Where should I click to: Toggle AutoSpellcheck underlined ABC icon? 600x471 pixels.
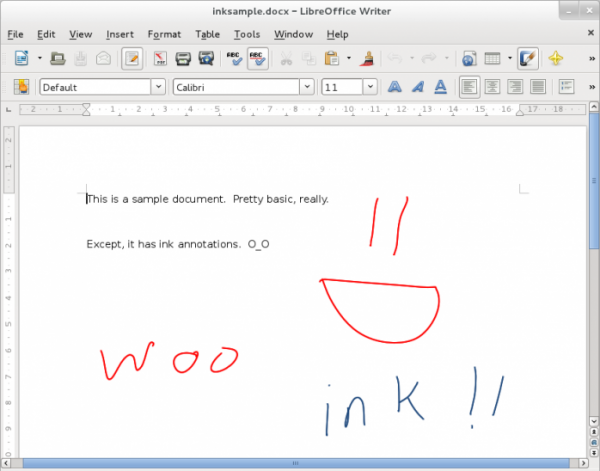point(258,59)
